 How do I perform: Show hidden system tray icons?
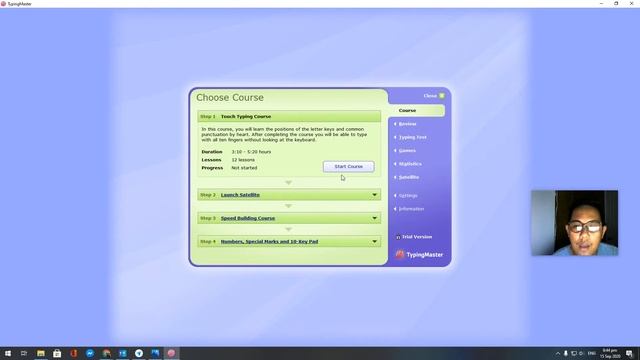(x=558, y=353)
